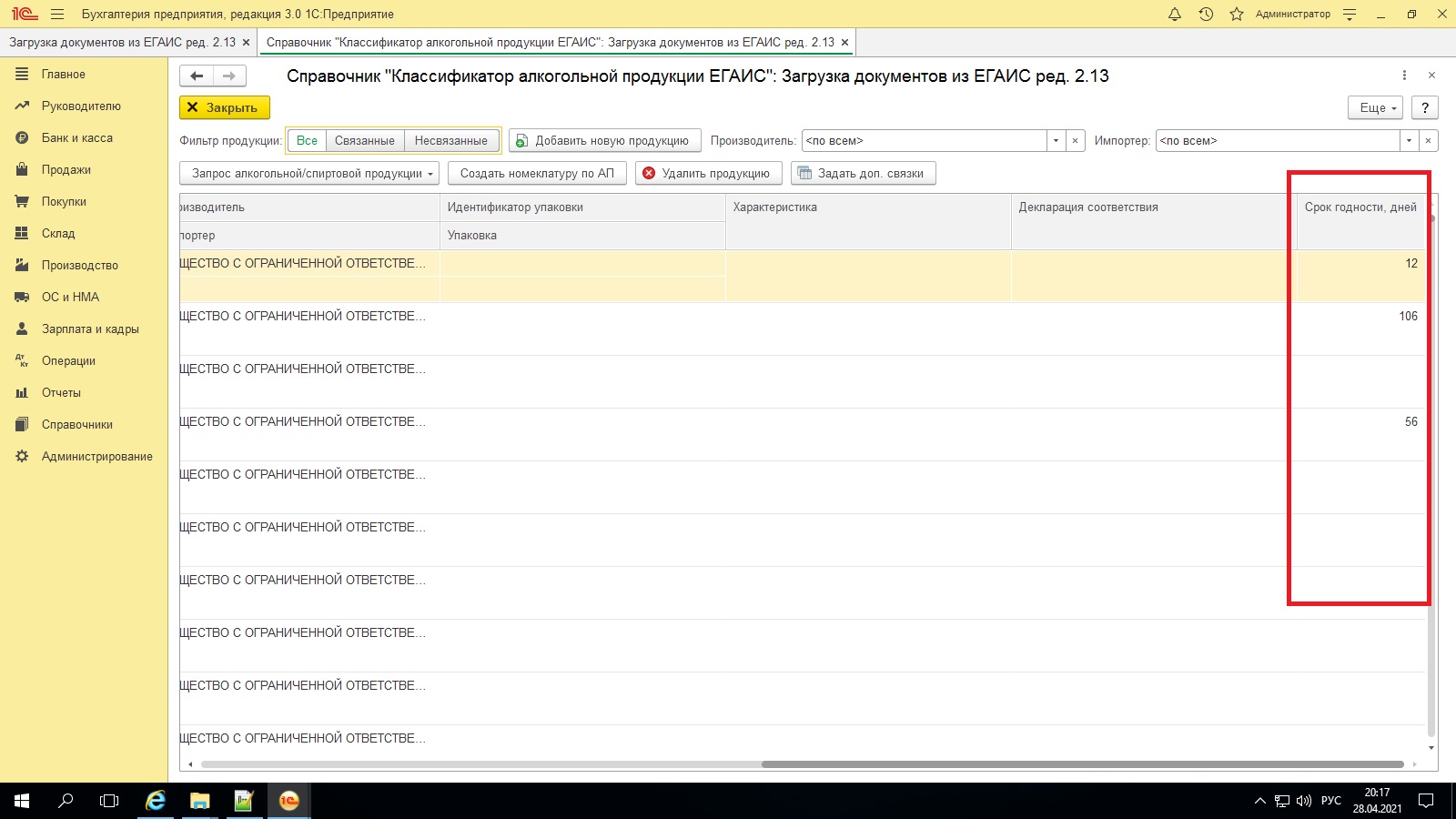This screenshot has width=1456, height=819.
Task: Open Internet Explorer from taskbar
Action: tap(156, 801)
